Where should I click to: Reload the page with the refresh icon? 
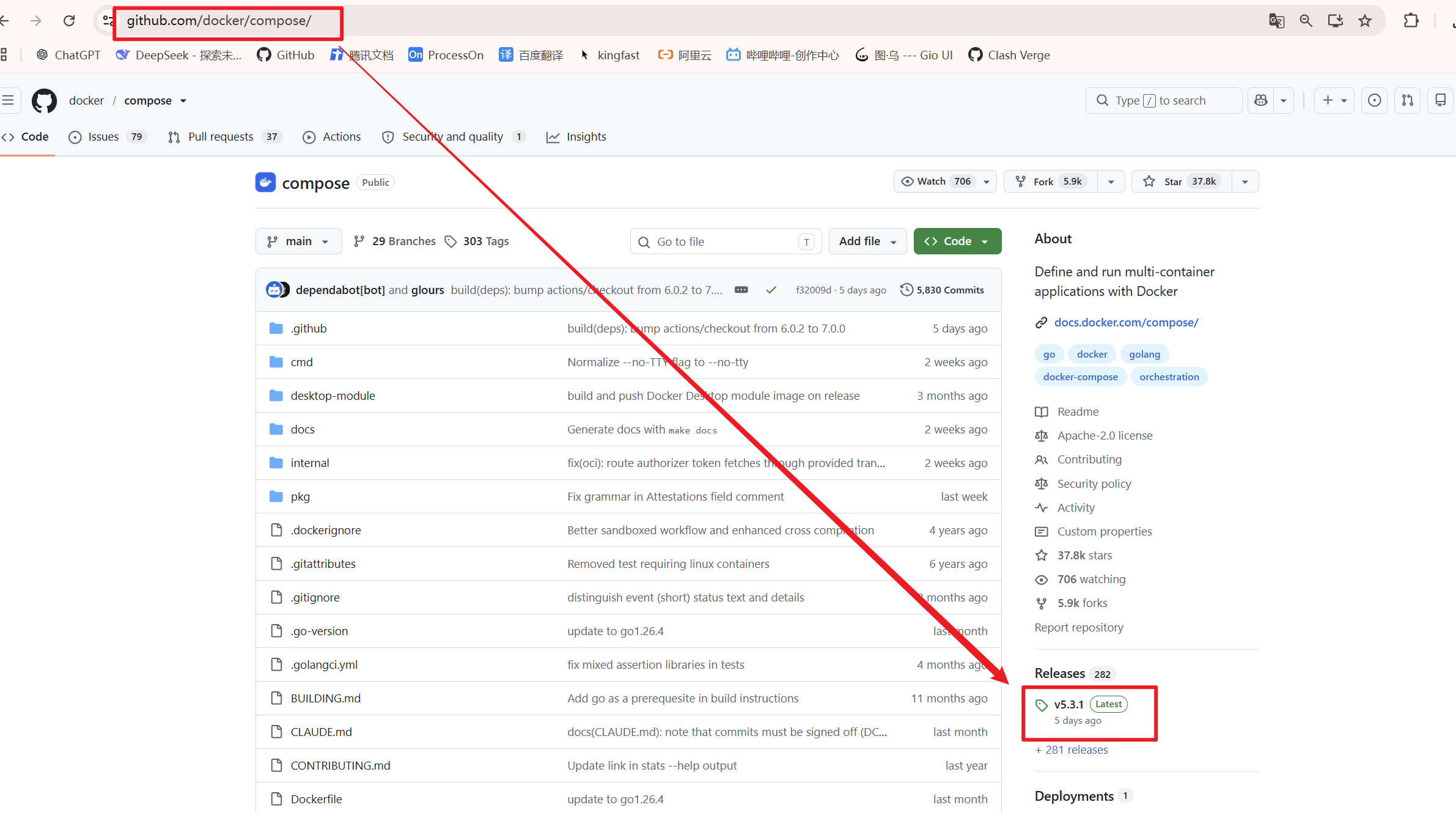[69, 21]
